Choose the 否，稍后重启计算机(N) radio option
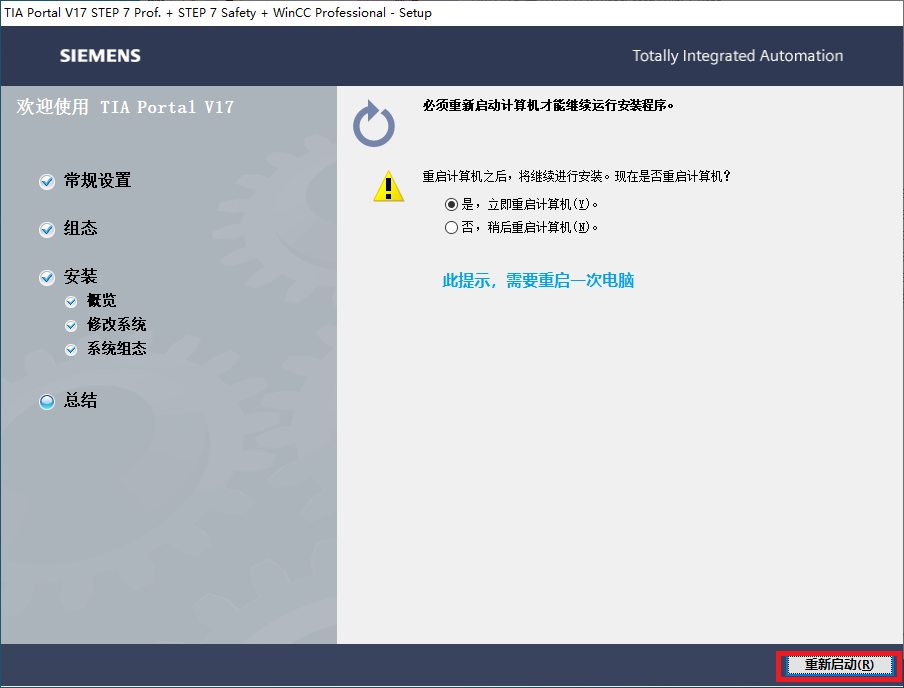Image resolution: width=904 pixels, height=688 pixels. pos(451,228)
